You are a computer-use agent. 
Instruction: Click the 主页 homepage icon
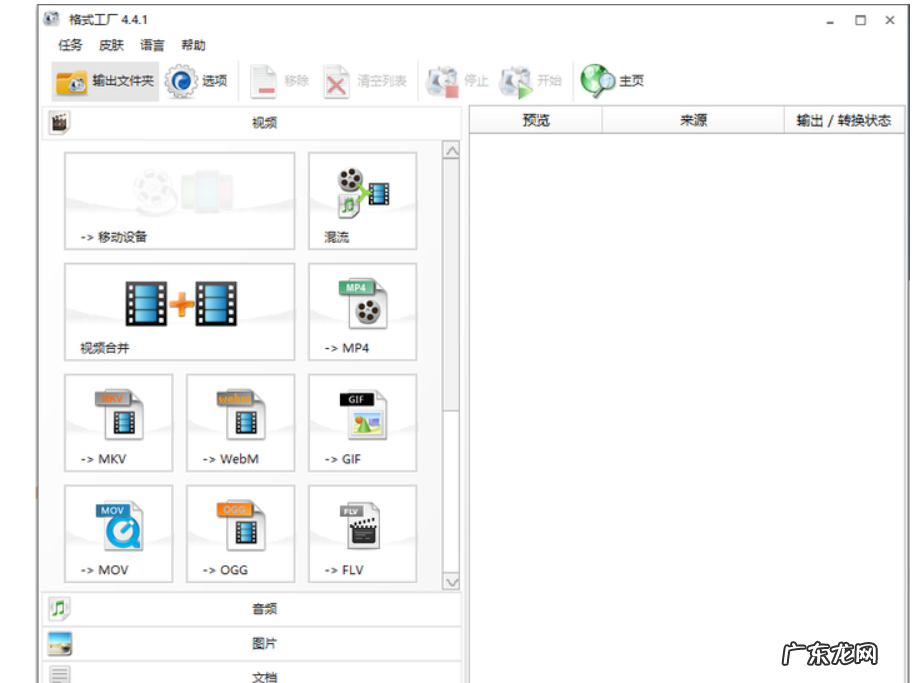[x=613, y=81]
